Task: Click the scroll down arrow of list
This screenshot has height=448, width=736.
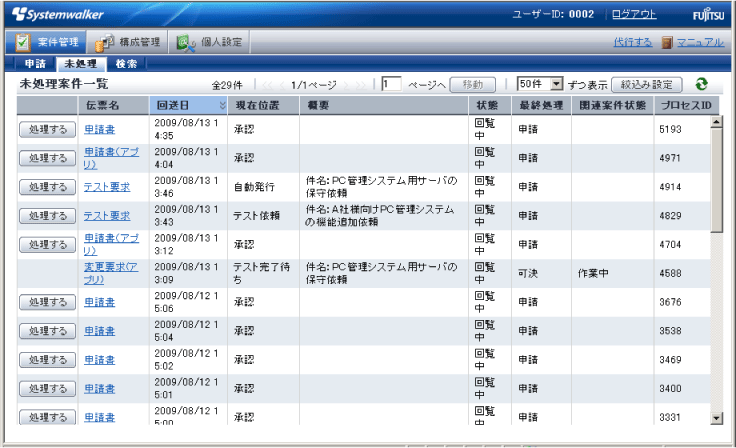Action: coord(715,417)
